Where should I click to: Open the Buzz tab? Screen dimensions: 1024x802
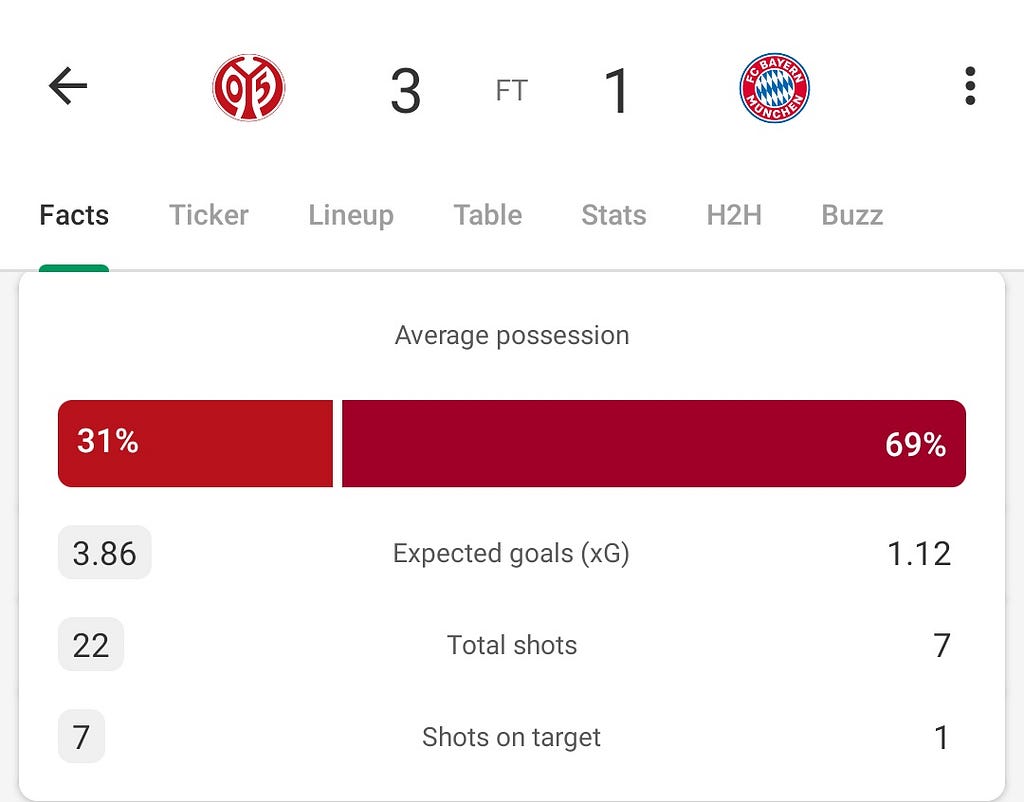coord(852,215)
